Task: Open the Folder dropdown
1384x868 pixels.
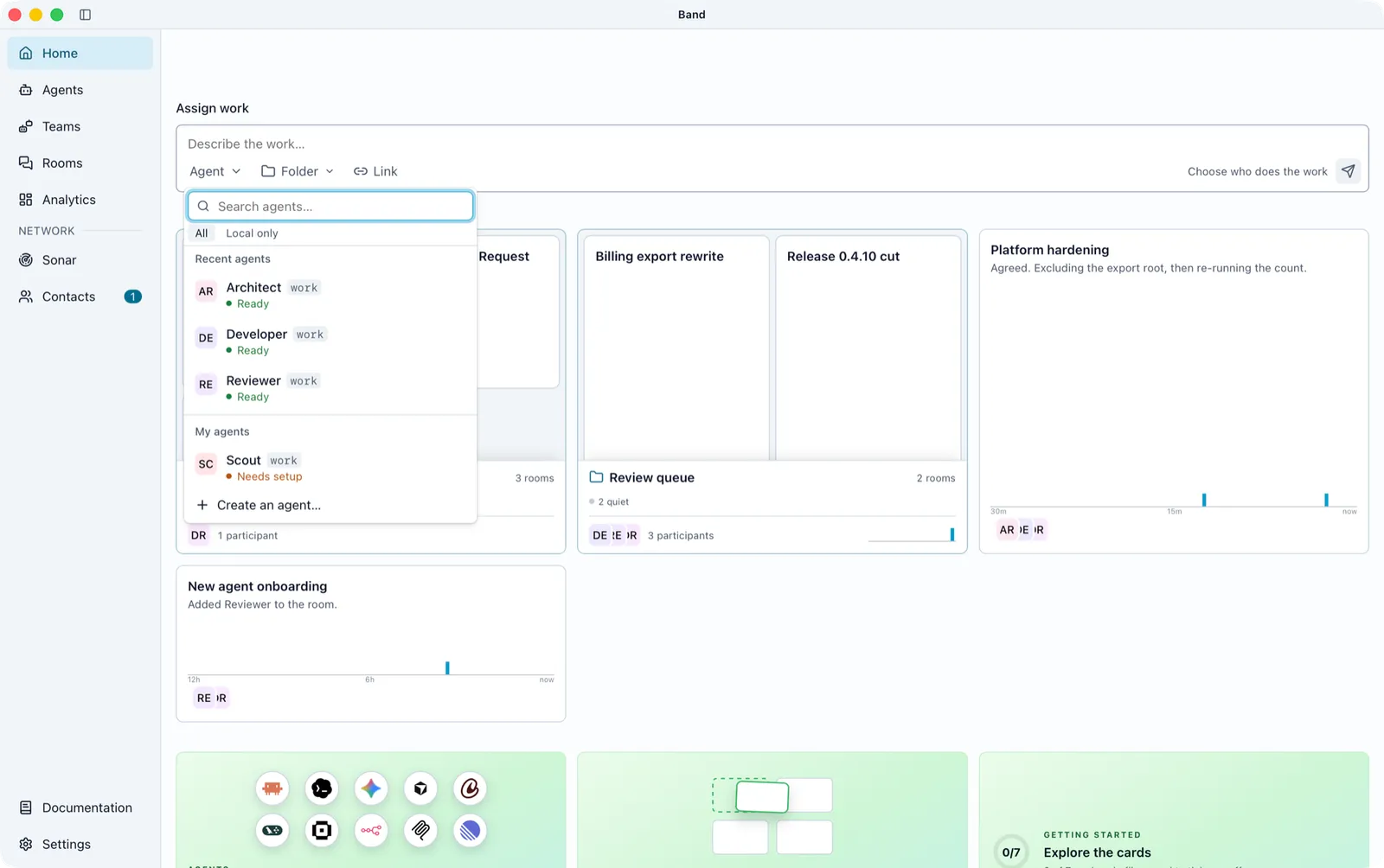Action: [x=297, y=171]
